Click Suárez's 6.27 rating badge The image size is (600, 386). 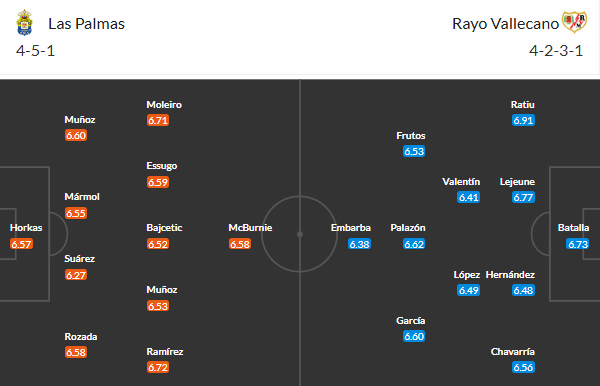[76, 275]
